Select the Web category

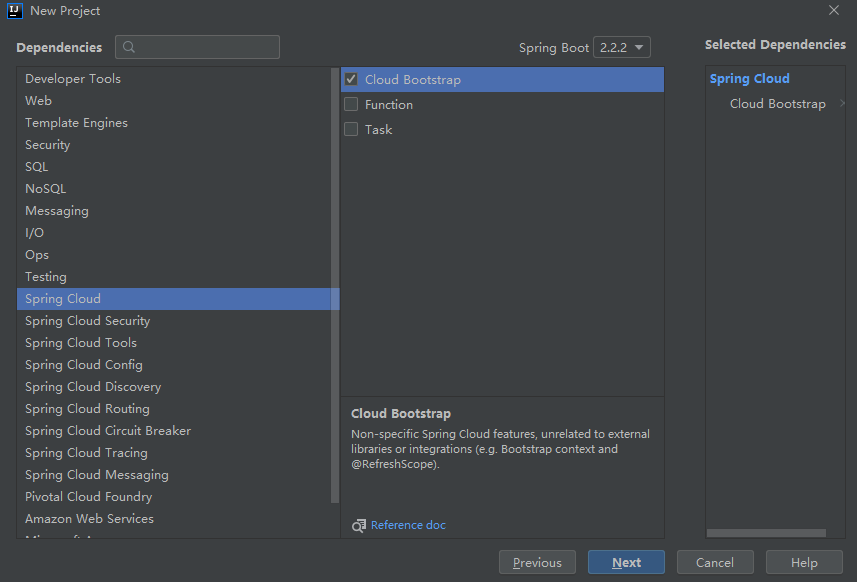coord(174,101)
